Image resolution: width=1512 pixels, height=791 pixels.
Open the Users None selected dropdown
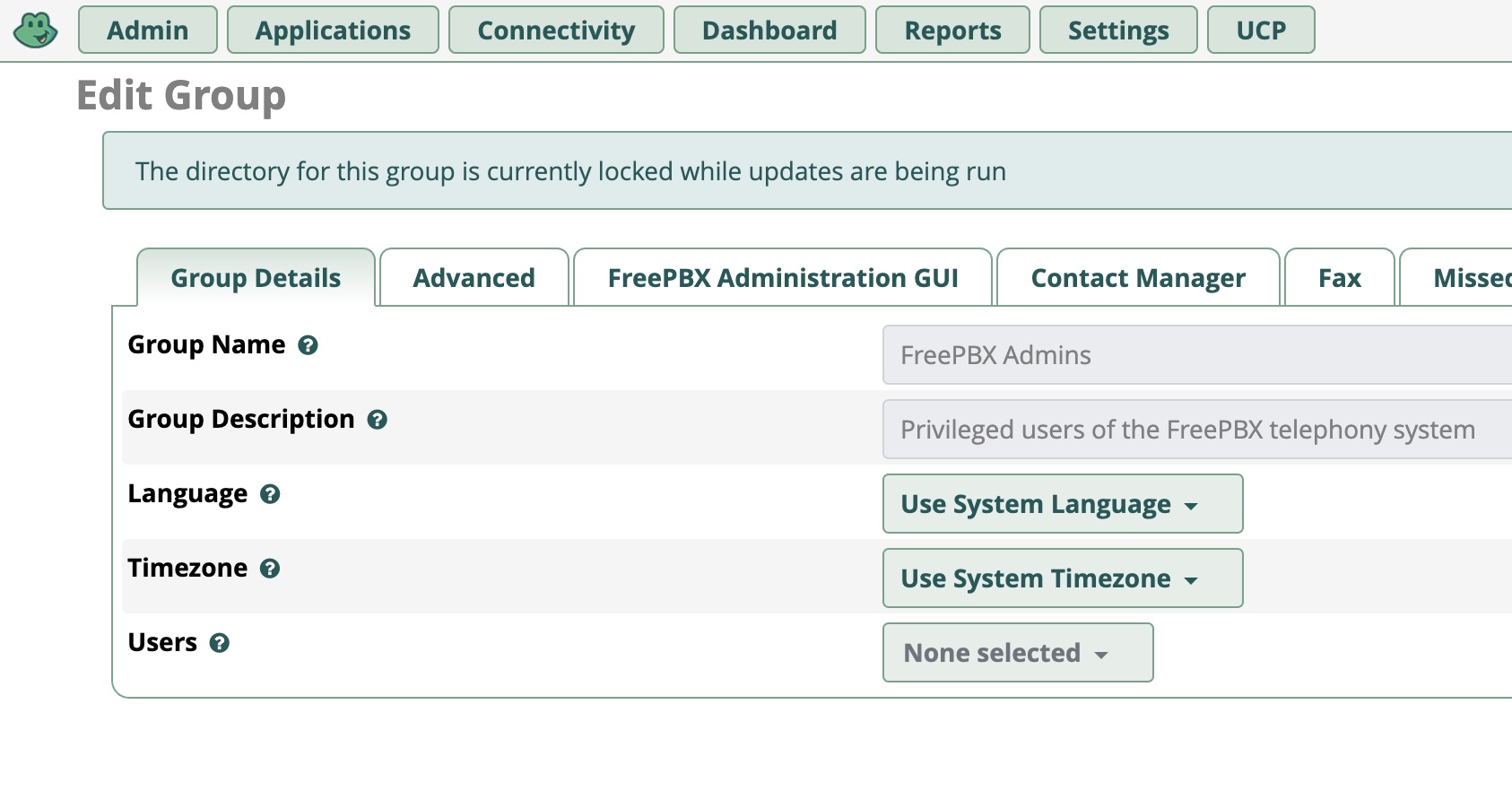click(1017, 653)
